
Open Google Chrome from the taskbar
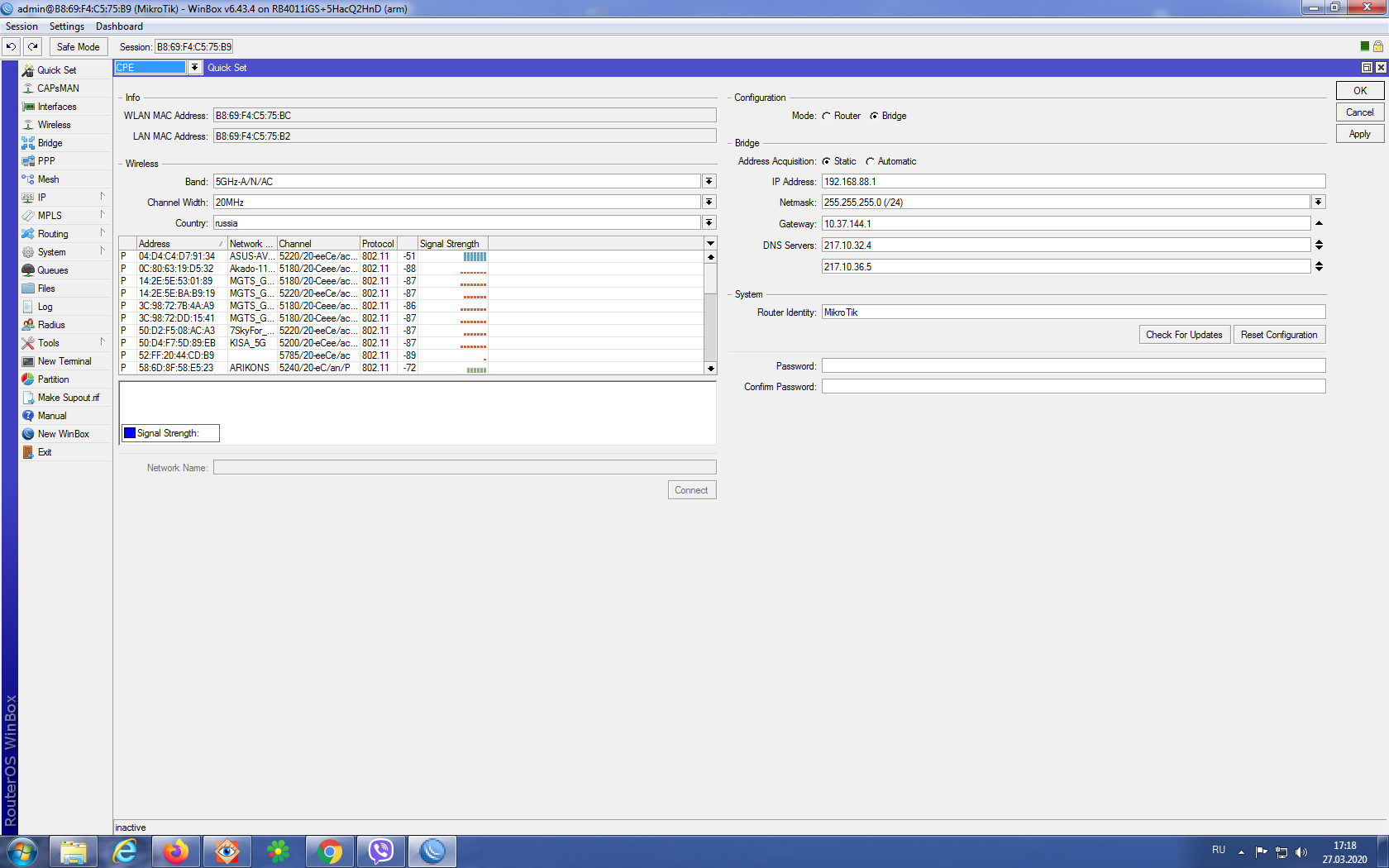(330, 851)
